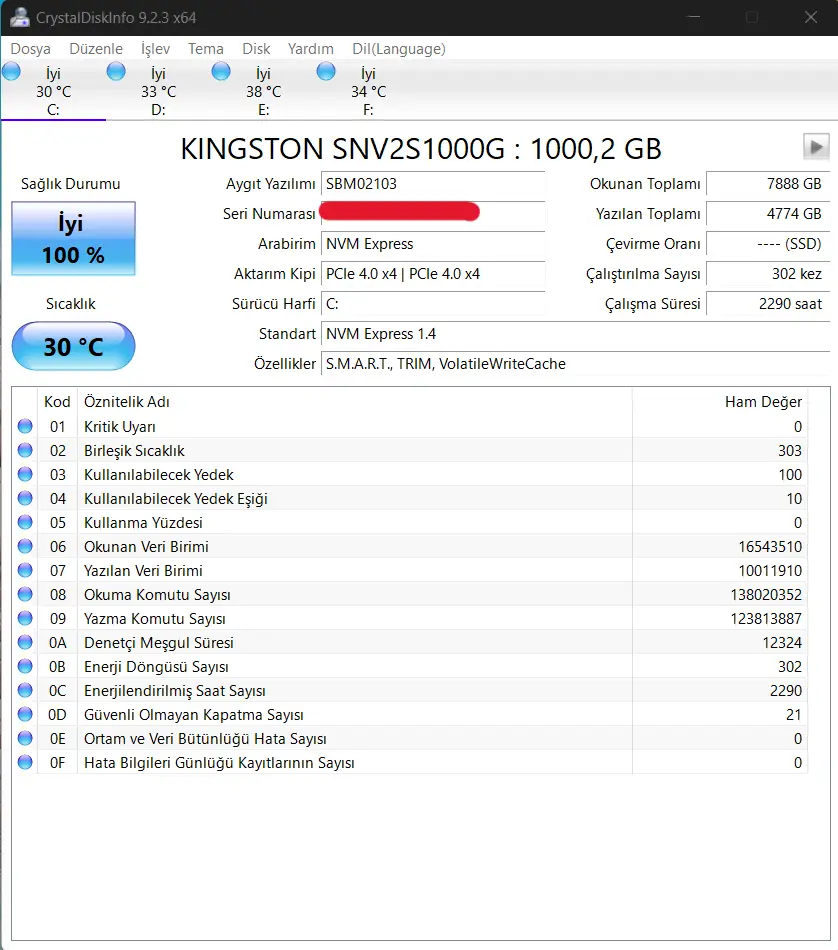This screenshot has height=950, width=838.
Task: Open the Disk menu
Action: pos(256,48)
